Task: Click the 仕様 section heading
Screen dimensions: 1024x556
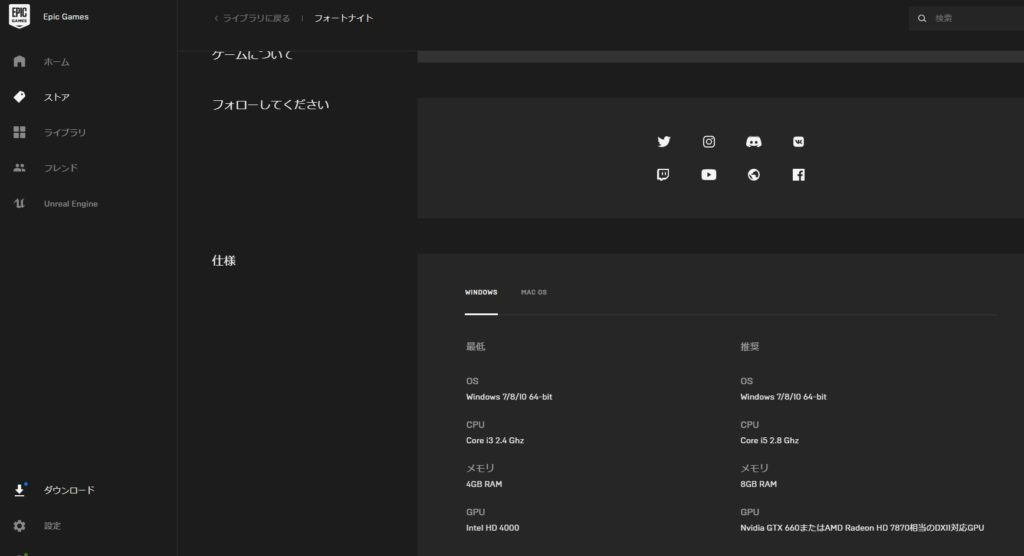Action: pos(223,260)
